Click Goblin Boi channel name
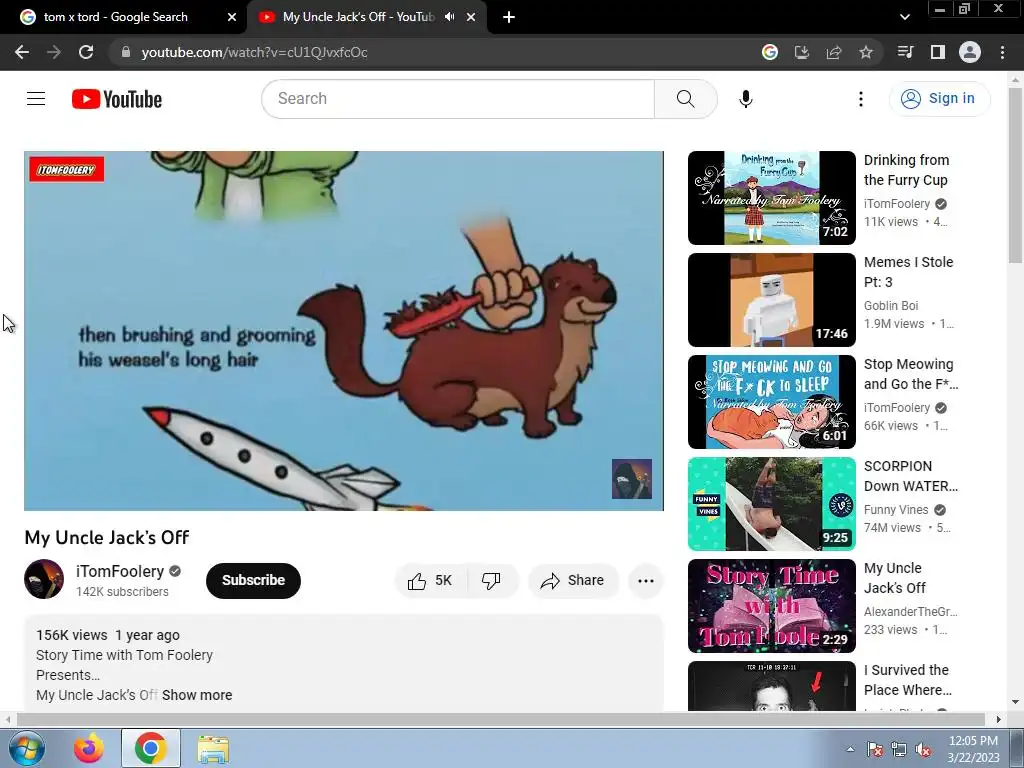1024x768 pixels. coord(891,306)
